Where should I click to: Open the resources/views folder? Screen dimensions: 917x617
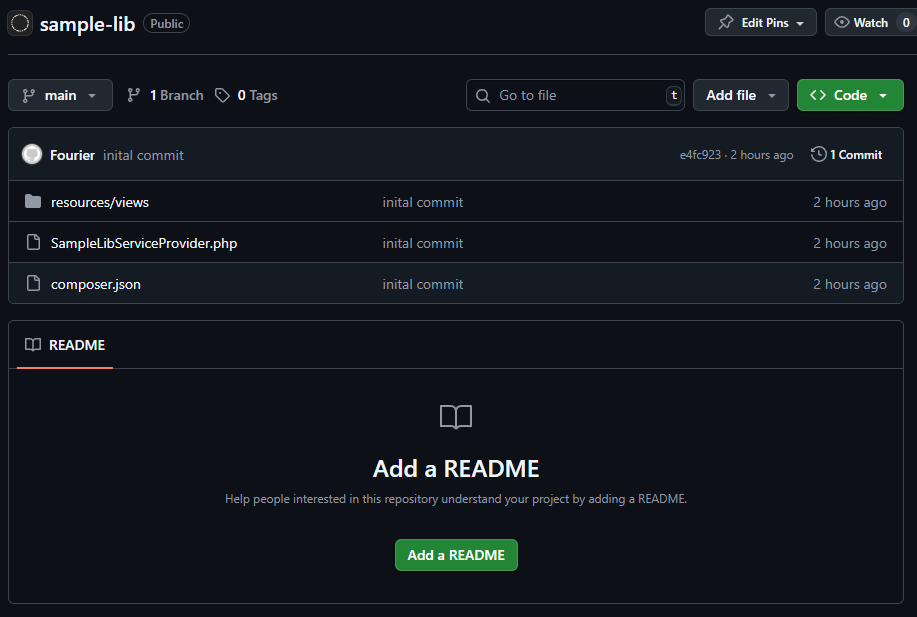[x=100, y=202]
